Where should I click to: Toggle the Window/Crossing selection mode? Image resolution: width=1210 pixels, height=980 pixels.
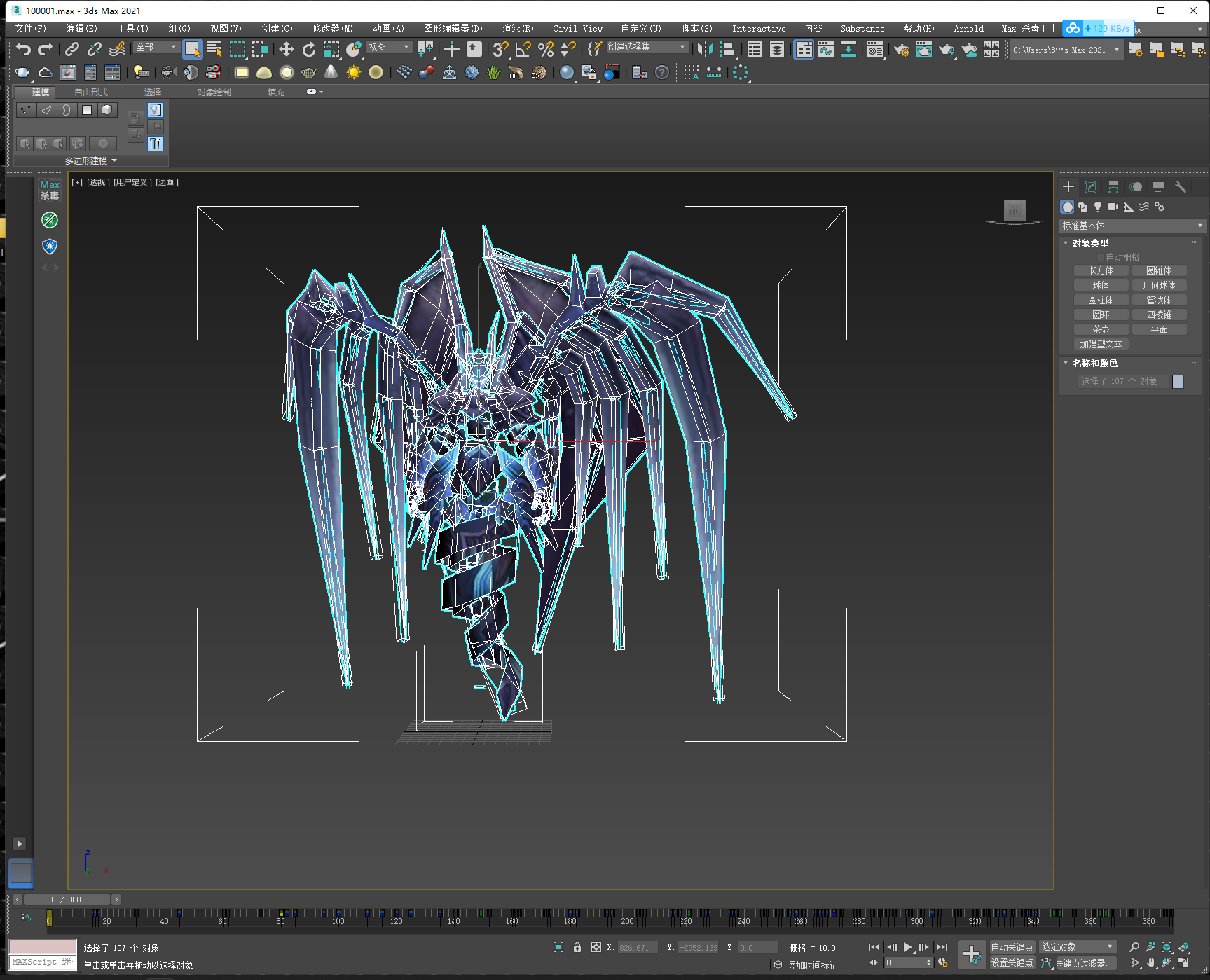coord(260,49)
